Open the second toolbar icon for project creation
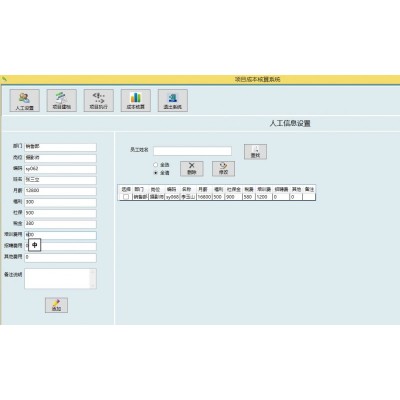This screenshot has width=400, height=400. point(62,100)
